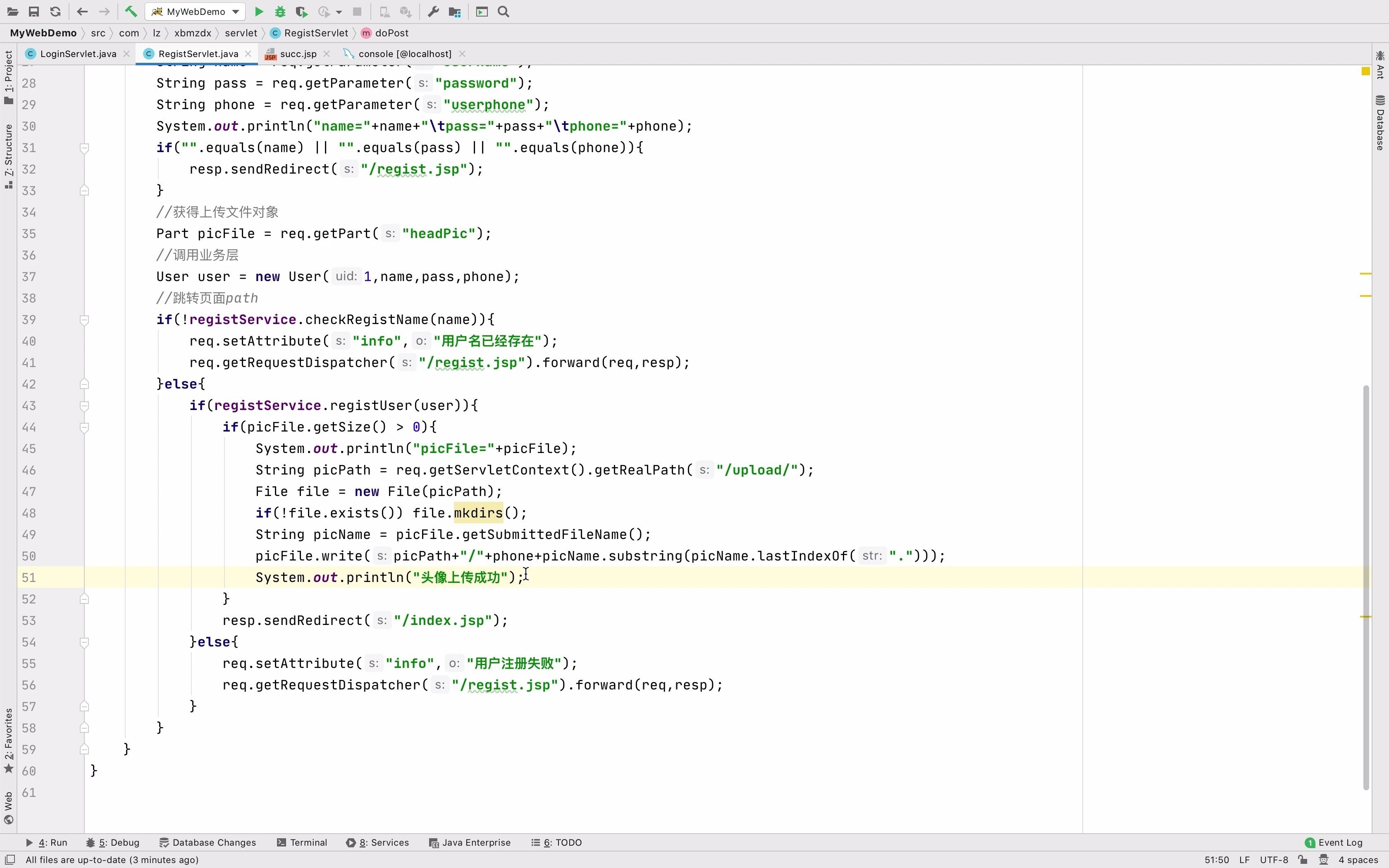Open the Debug tool window
This screenshot has height=868, width=1389.
coord(112,842)
